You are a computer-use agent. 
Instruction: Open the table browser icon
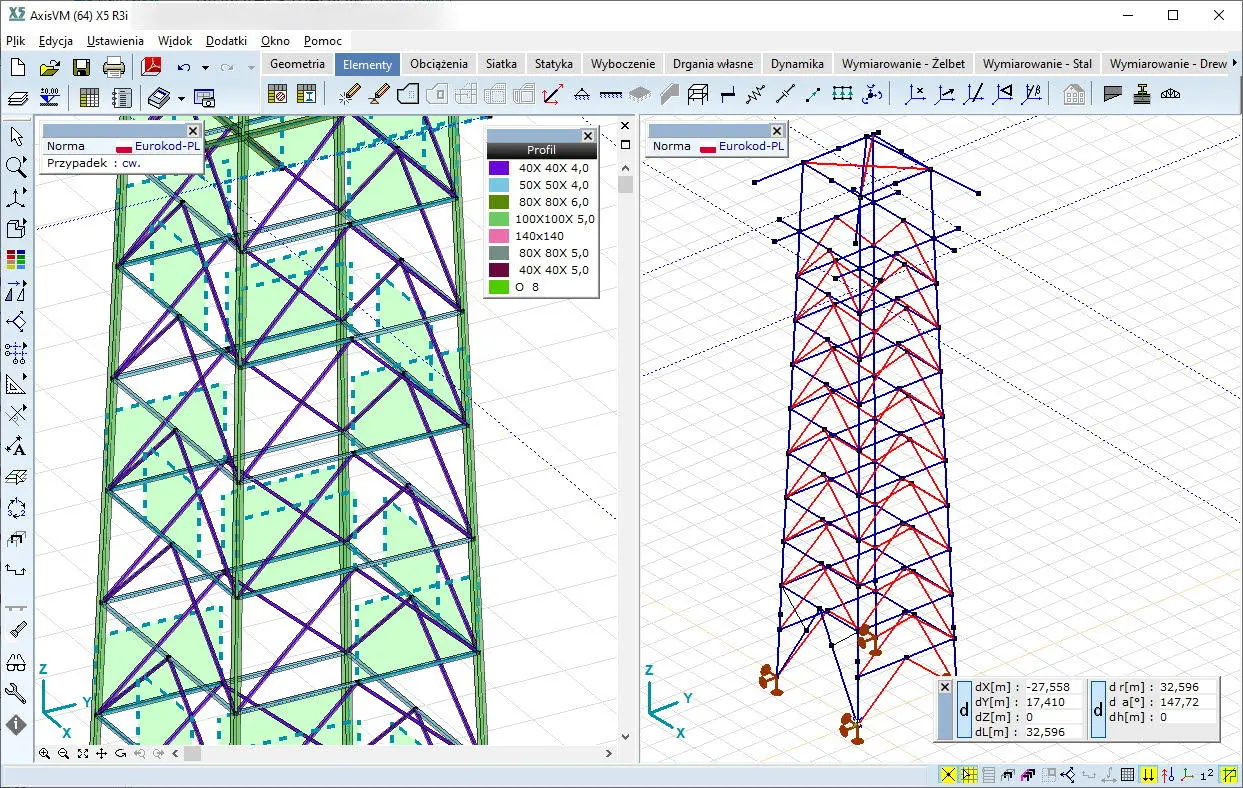click(88, 97)
